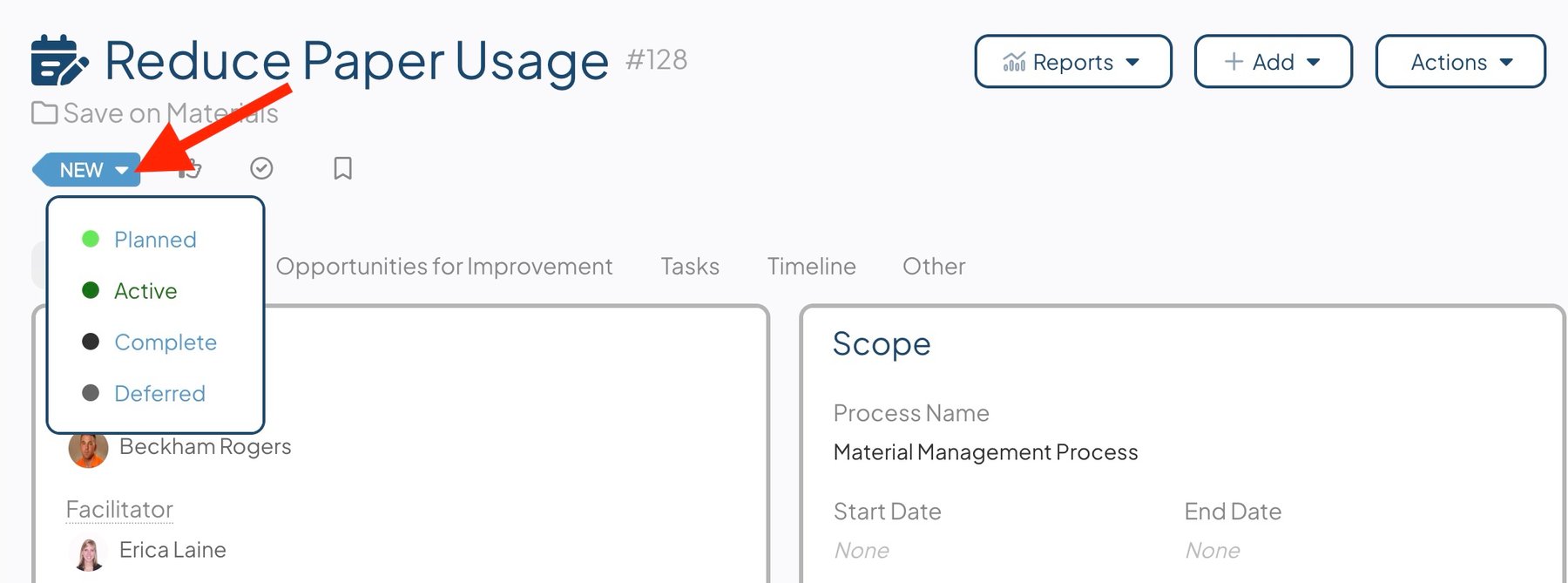The image size is (1568, 583).
Task: Select Deferred status option
Action: coord(159,394)
